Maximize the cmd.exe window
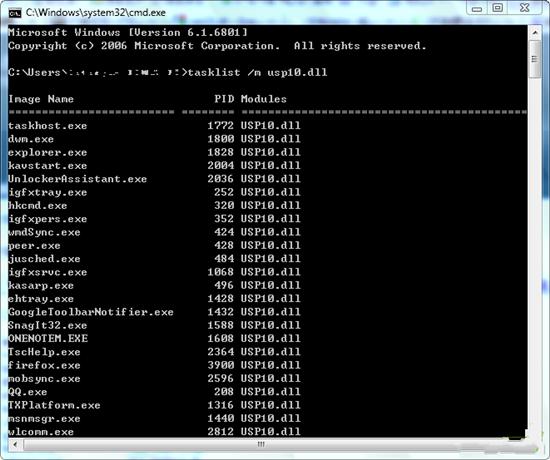Image resolution: width=550 pixels, height=460 pixels. 498,8
